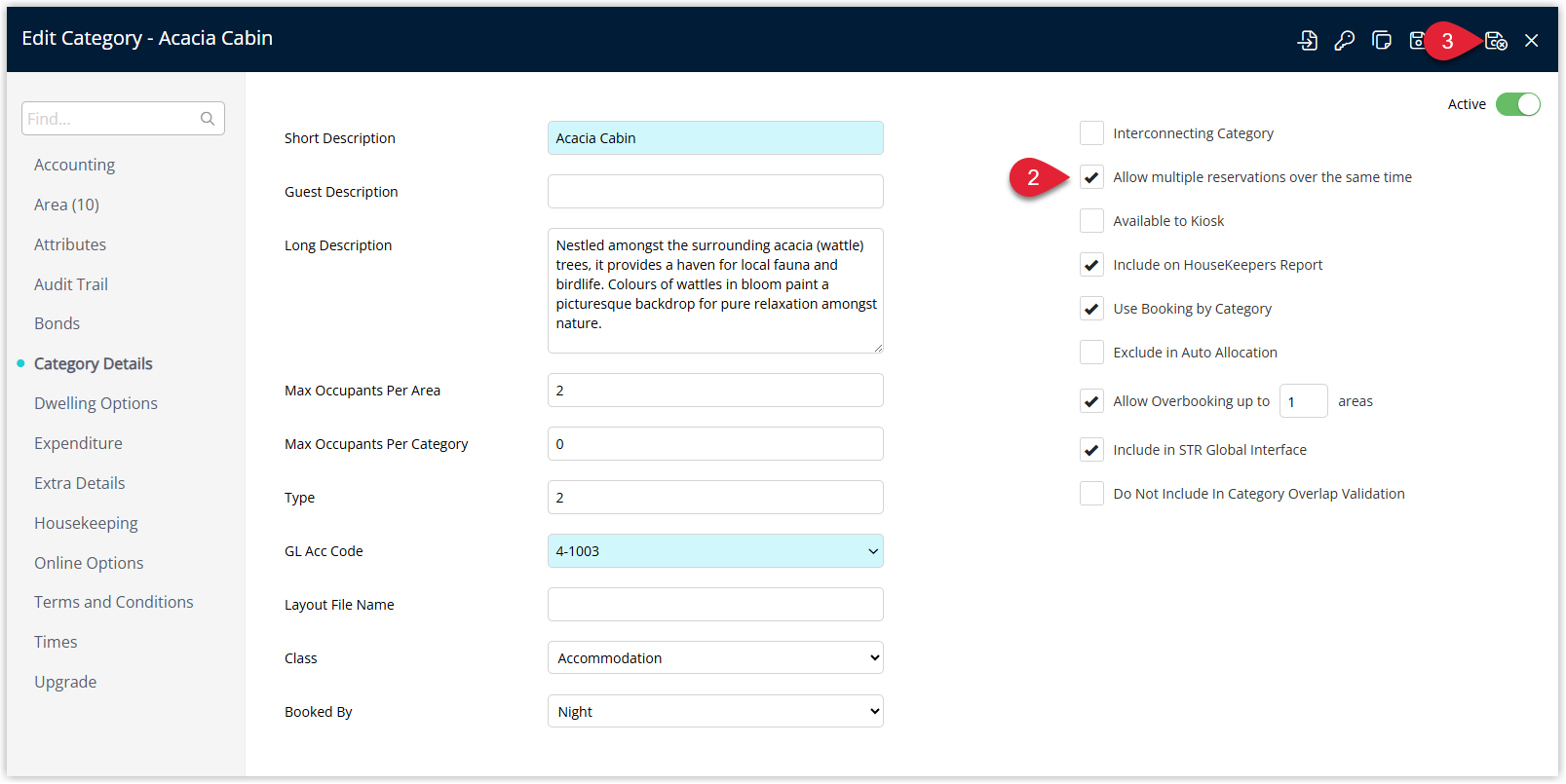Click the search magnifier icon in Find box
This screenshot has width=1566, height=784.
pos(208,119)
